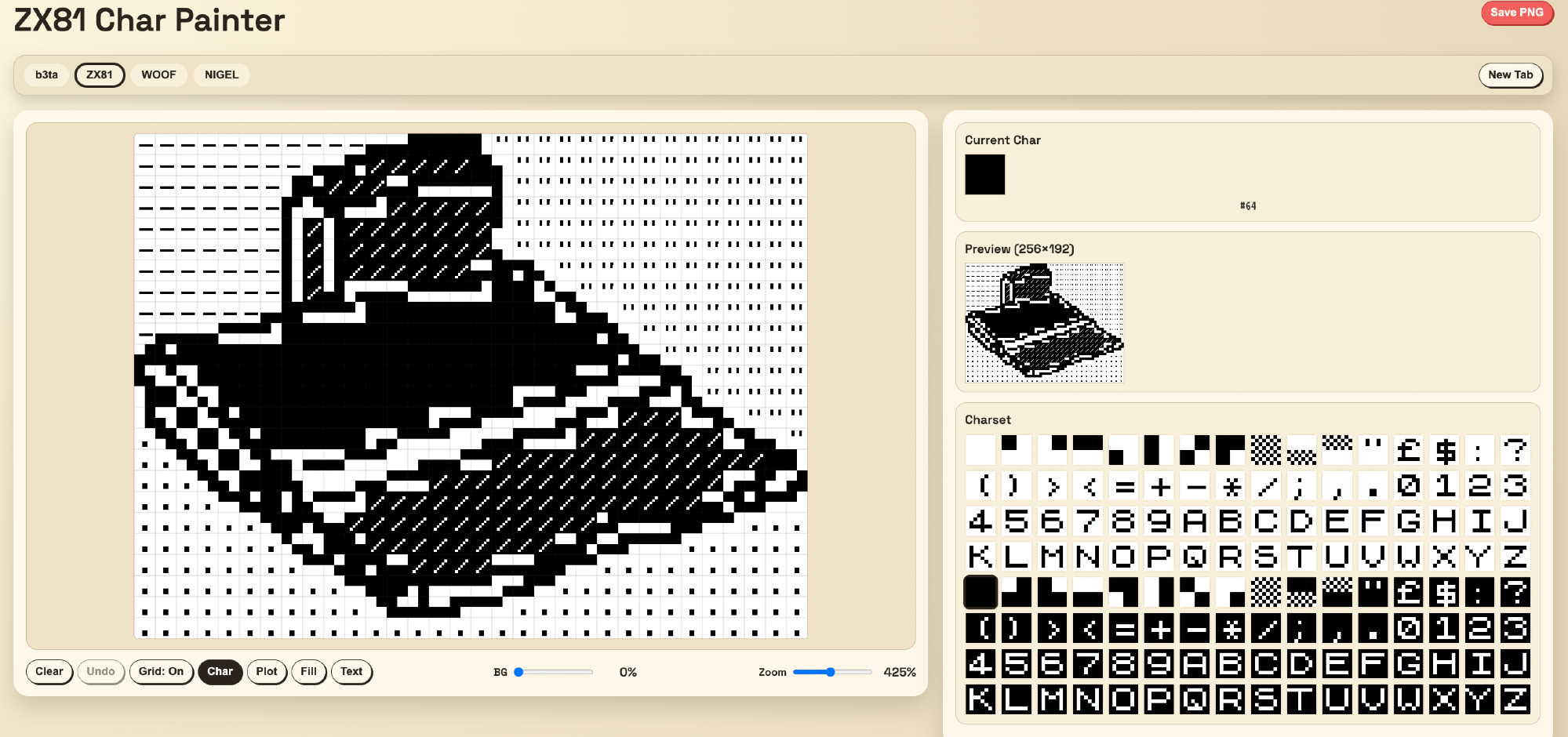Switch to the NIGEL tab
The height and width of the screenshot is (737, 1568).
pos(221,75)
